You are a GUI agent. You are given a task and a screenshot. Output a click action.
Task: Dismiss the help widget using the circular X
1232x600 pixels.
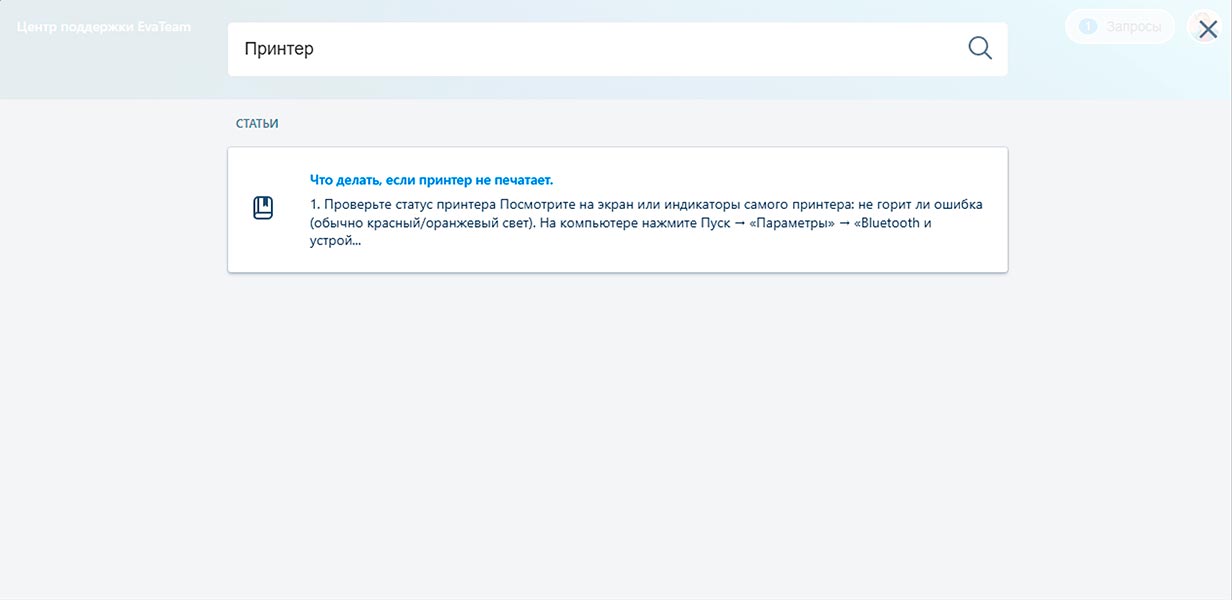coord(1205,27)
